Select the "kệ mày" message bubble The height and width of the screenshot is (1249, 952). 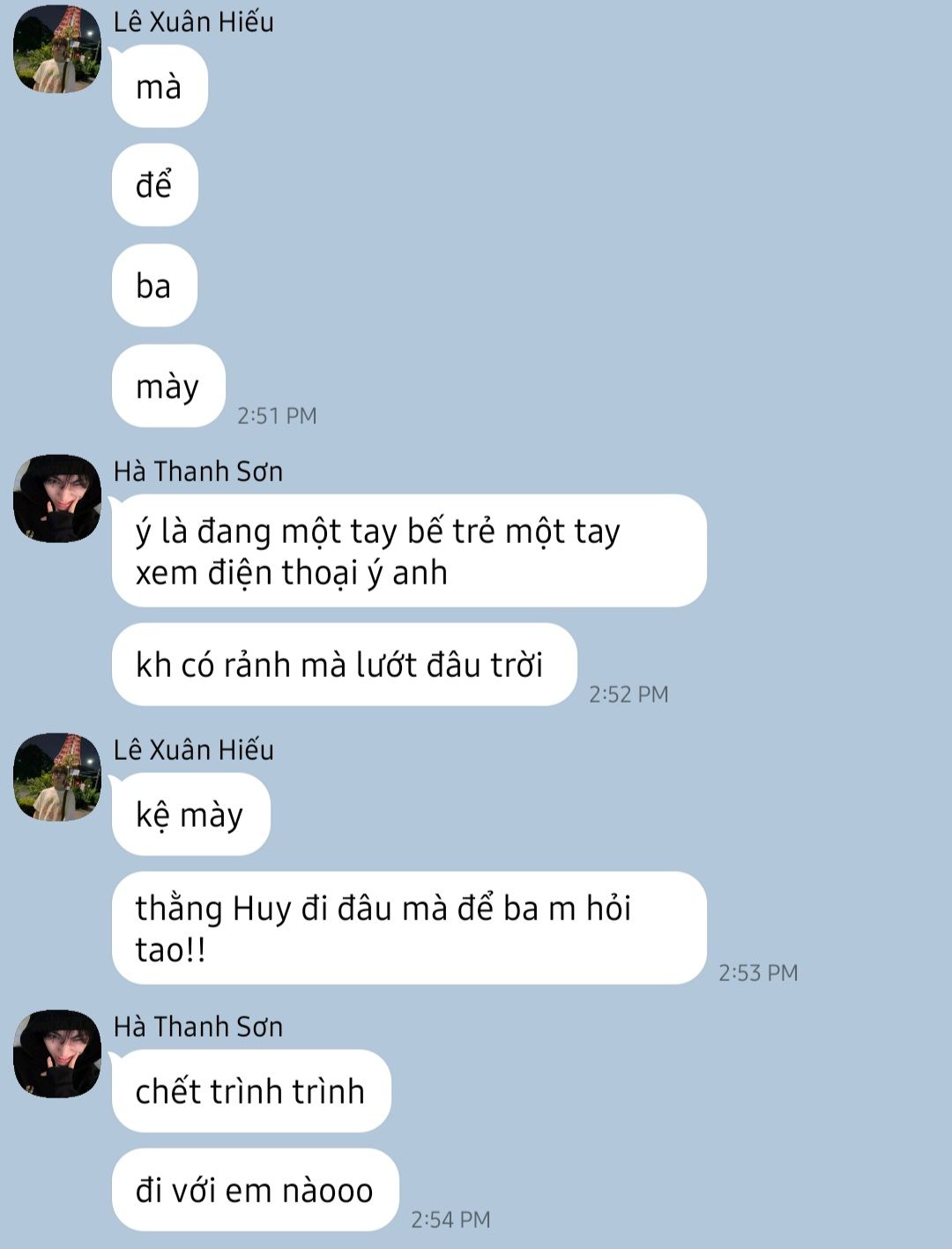point(190,814)
